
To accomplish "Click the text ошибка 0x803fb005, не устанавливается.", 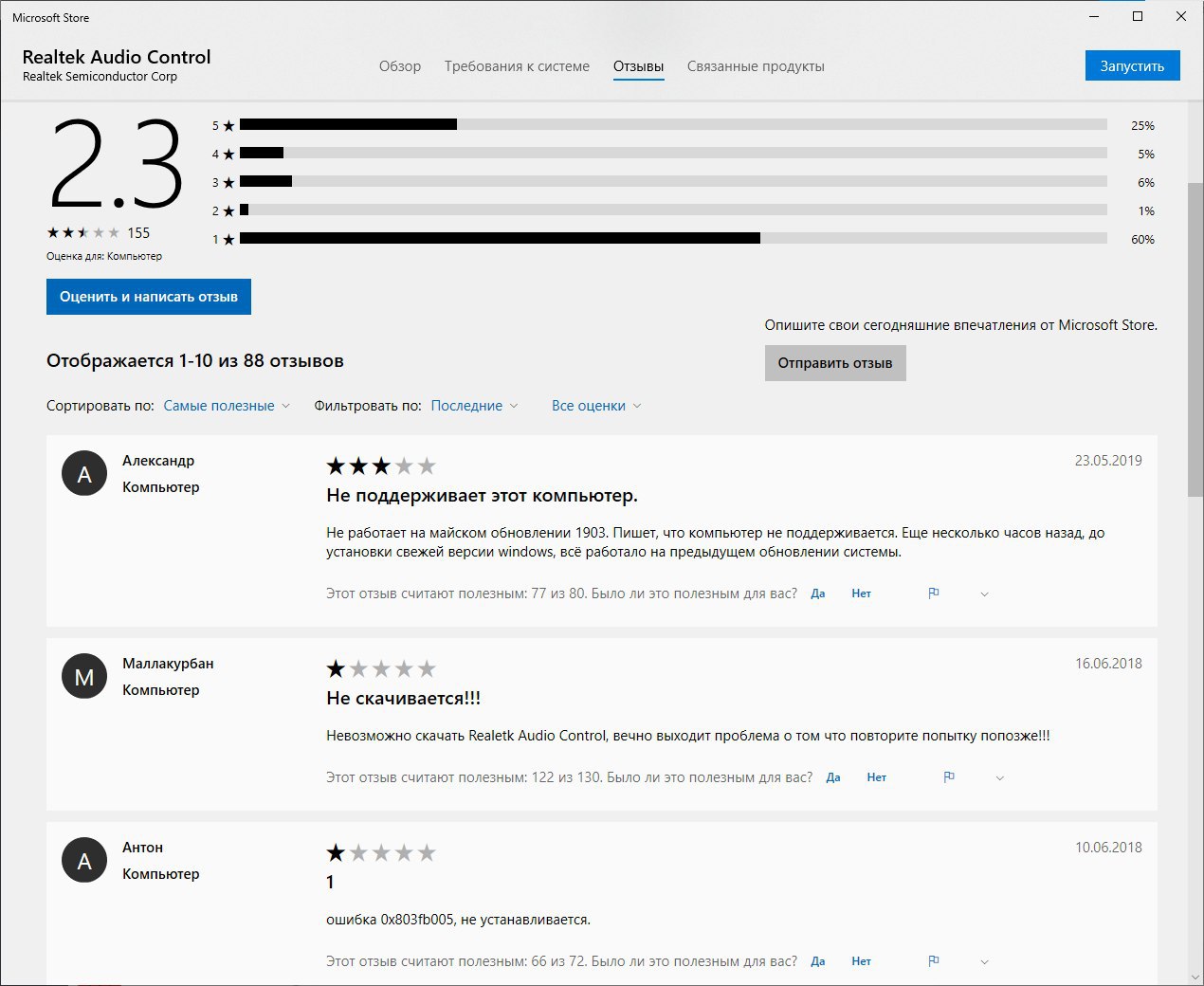I will 458,920.
